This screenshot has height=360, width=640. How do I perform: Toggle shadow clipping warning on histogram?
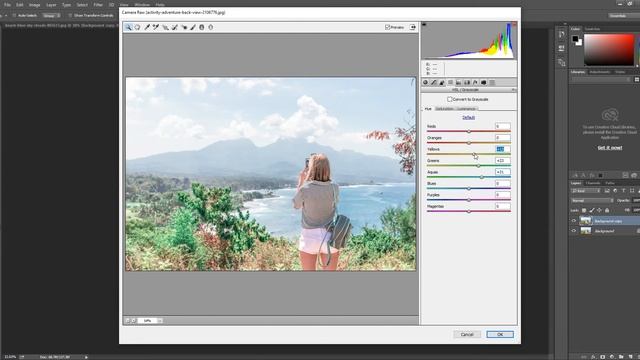(x=424, y=25)
